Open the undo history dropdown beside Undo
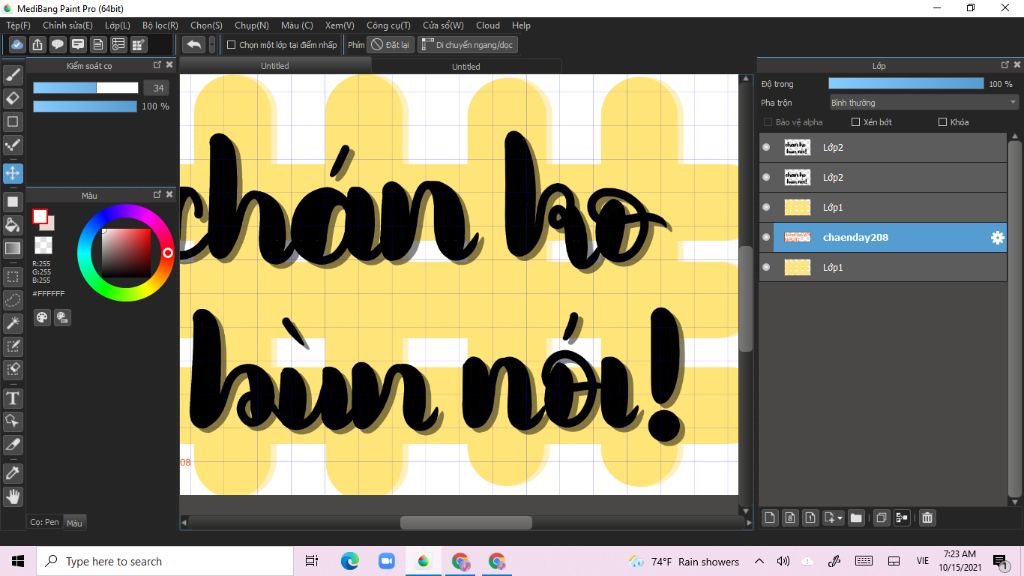 tap(212, 44)
